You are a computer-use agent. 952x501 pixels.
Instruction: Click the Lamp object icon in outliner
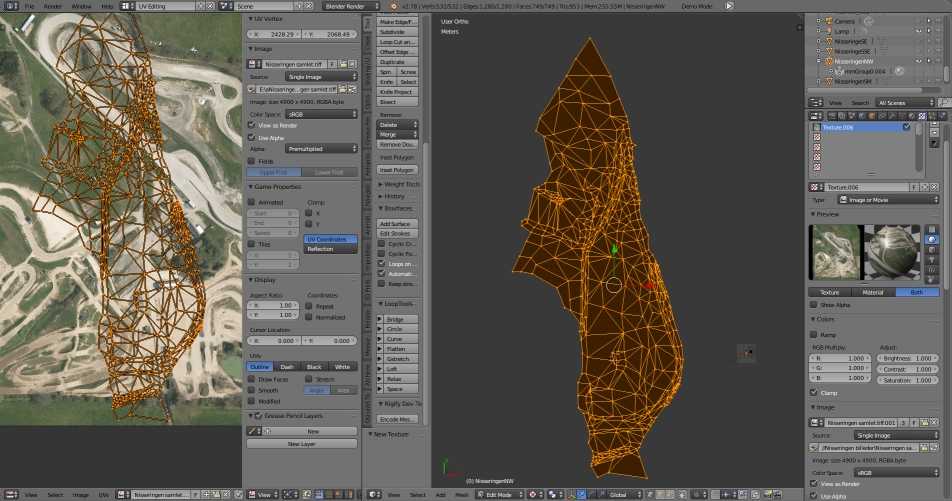829,31
